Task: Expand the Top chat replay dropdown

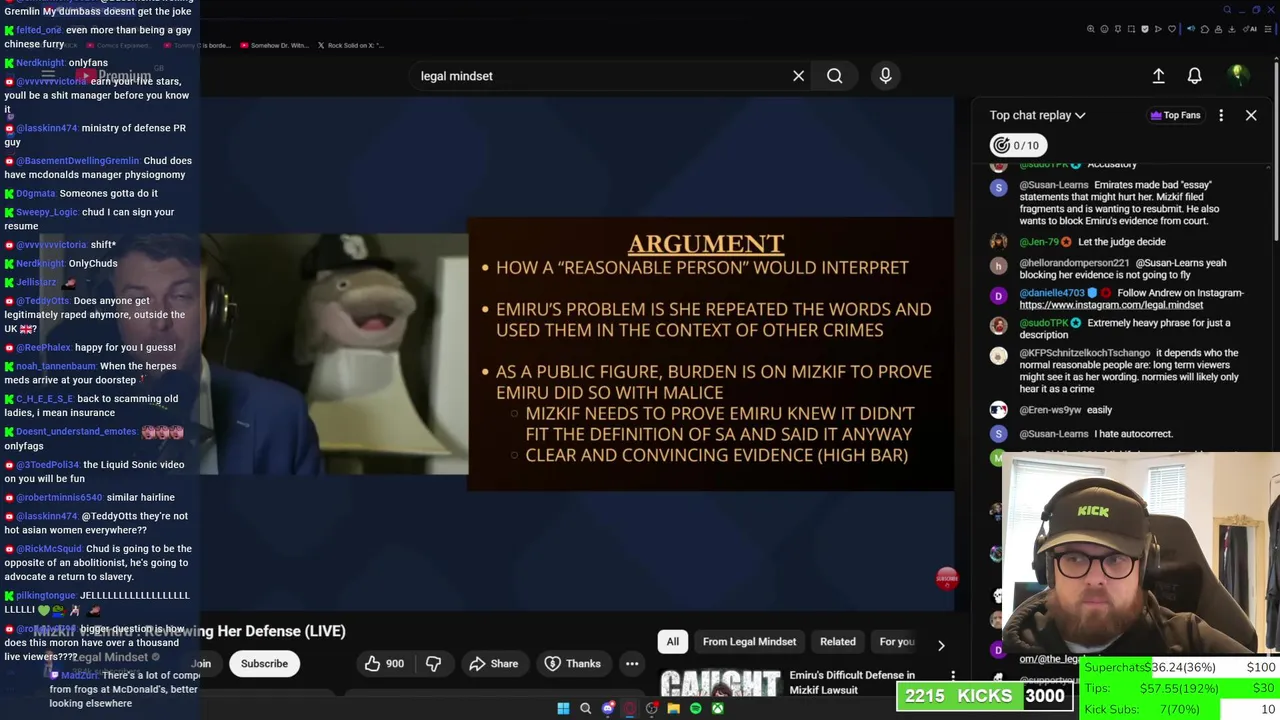Action: (x=1037, y=115)
